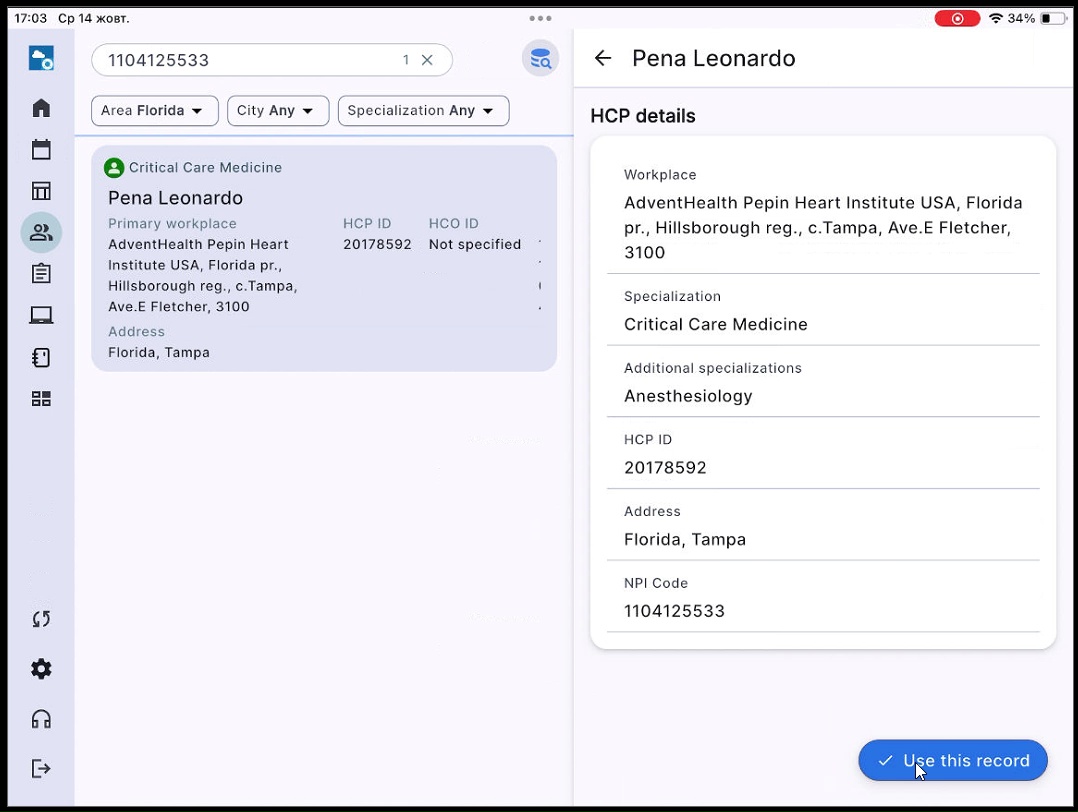Expand the Area Florida dropdown
Screen dimensions: 1078x812
pyautogui.click(x=155, y=111)
